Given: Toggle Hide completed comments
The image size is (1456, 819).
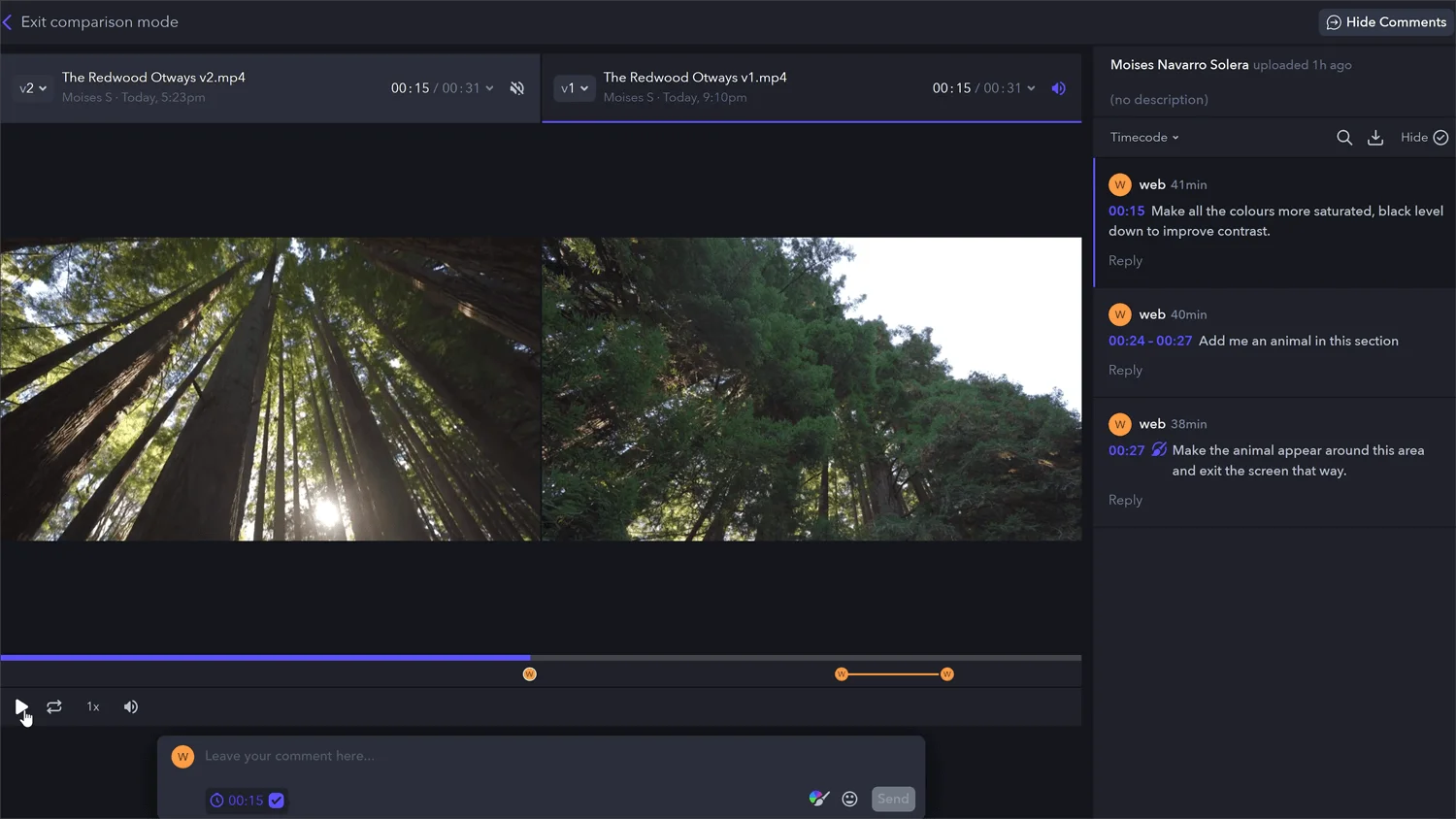Looking at the screenshot, I should [1424, 138].
